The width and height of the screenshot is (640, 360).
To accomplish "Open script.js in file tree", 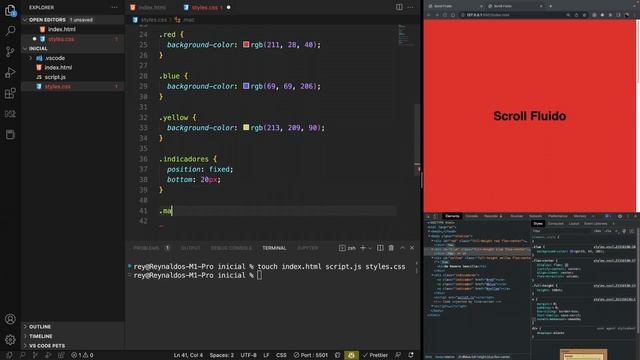I will click(x=55, y=77).
